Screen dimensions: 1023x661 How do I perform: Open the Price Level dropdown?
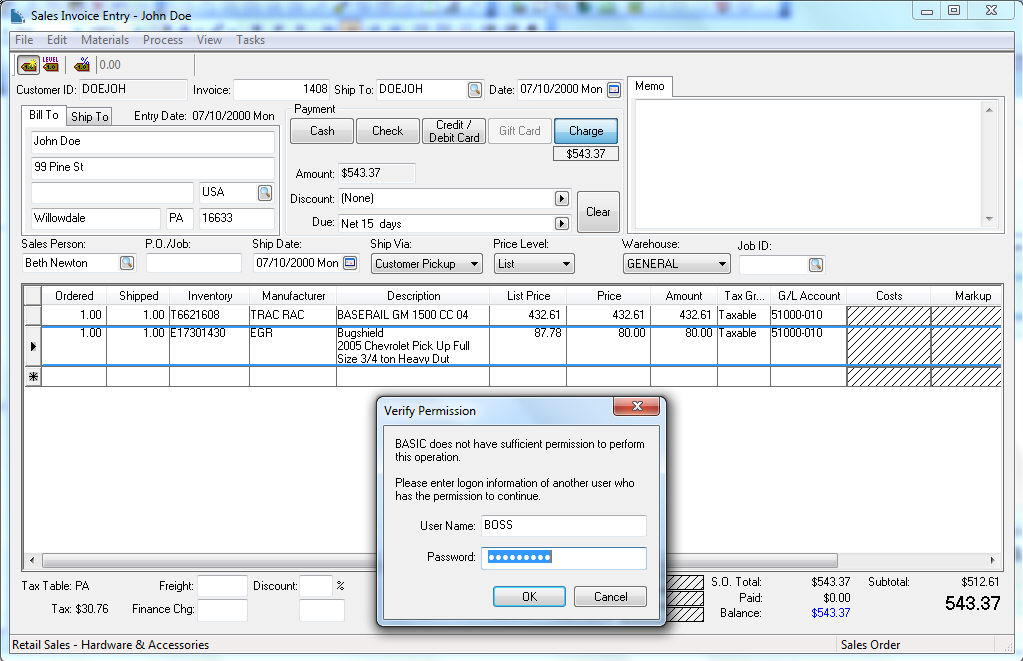pyautogui.click(x=566, y=264)
